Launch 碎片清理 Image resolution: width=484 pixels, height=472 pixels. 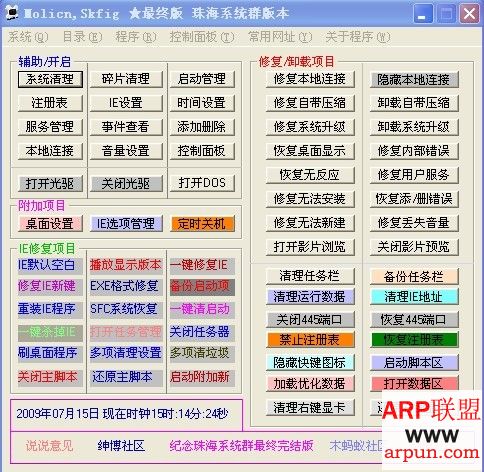[x=126, y=79]
